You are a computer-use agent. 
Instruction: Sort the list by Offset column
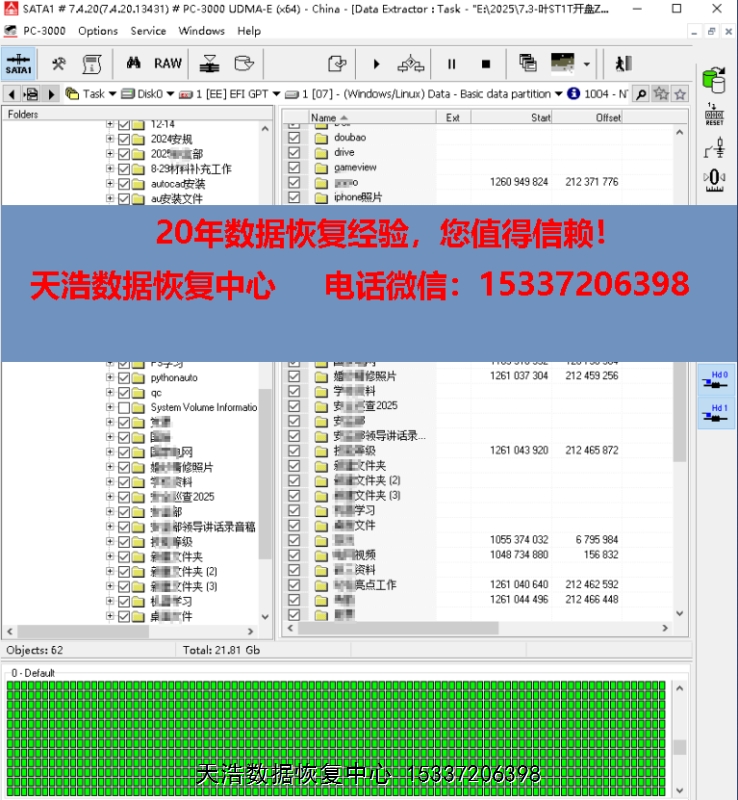(608, 117)
